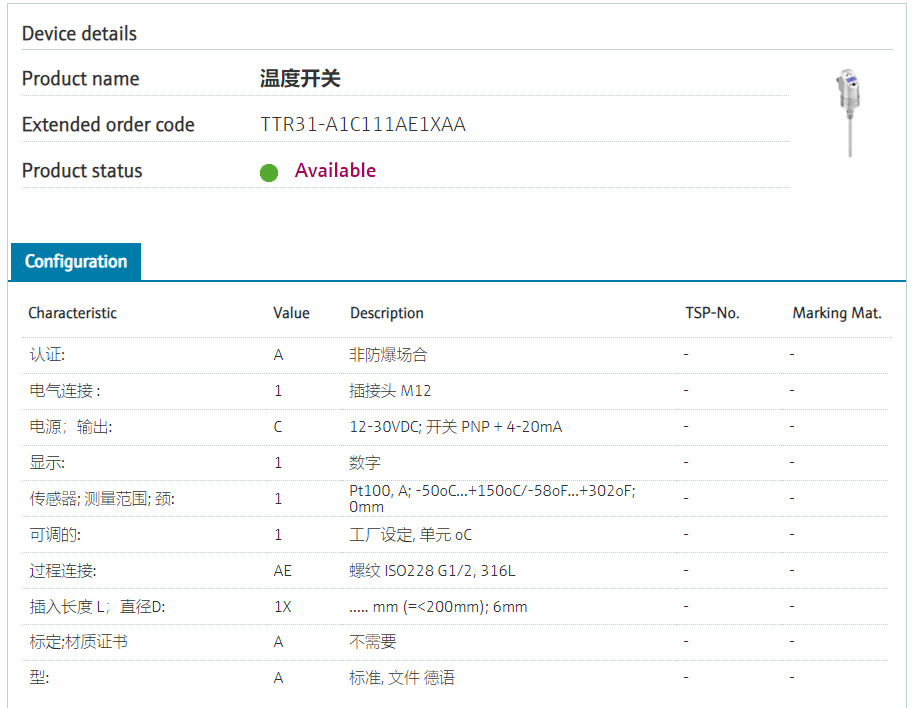Select the 过程连接 characteristic label
The width and height of the screenshot is (916, 708).
point(63,571)
